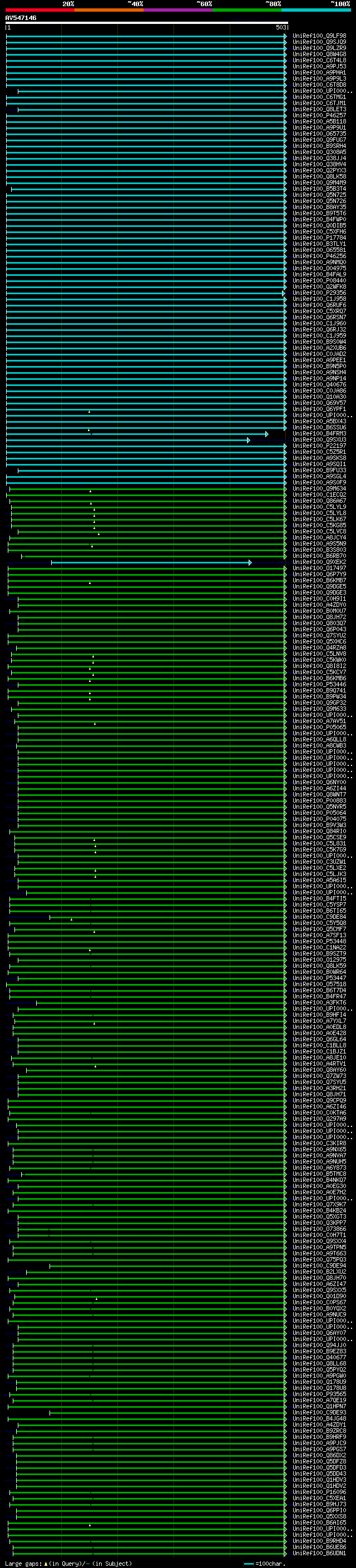Image resolution: width=356 pixels, height=1568 pixels.
Task: Choose the UniRef100_C5LK67 row label
Action: tap(319, 520)
